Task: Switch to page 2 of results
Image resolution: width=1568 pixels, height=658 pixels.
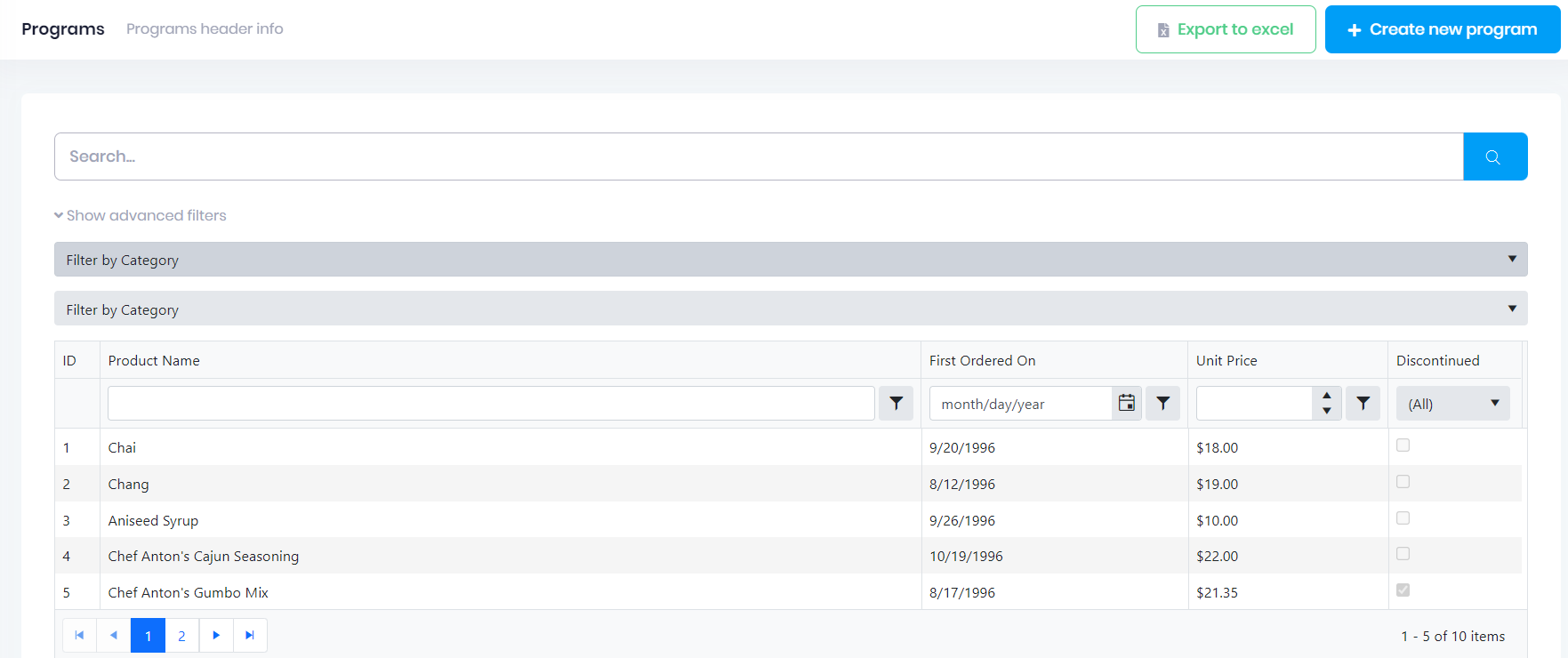Action: tap(181, 635)
